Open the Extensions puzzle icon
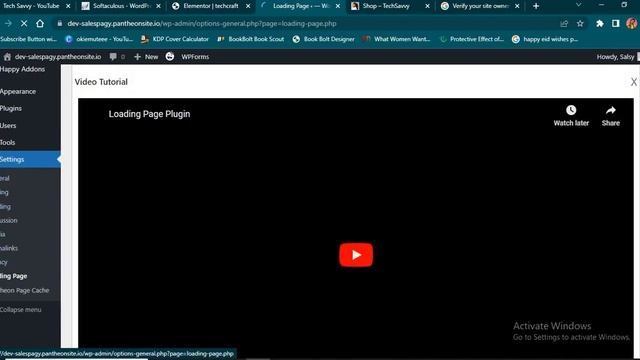The width and height of the screenshot is (640, 360). pos(600,24)
